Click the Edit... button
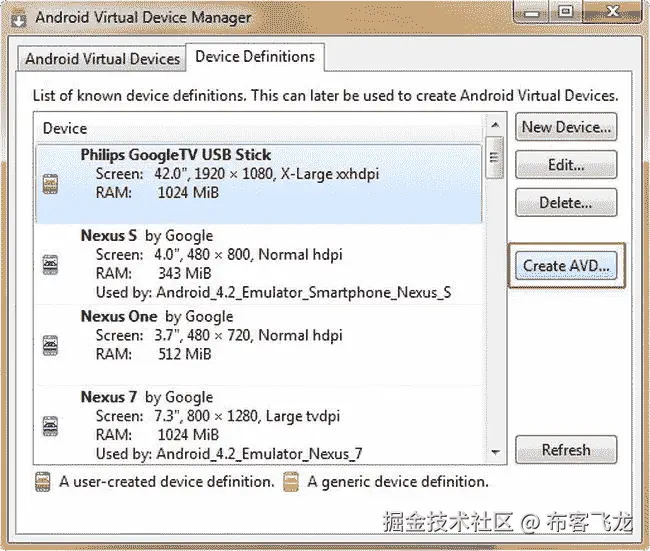This screenshot has height=551, width=650. [x=566, y=165]
